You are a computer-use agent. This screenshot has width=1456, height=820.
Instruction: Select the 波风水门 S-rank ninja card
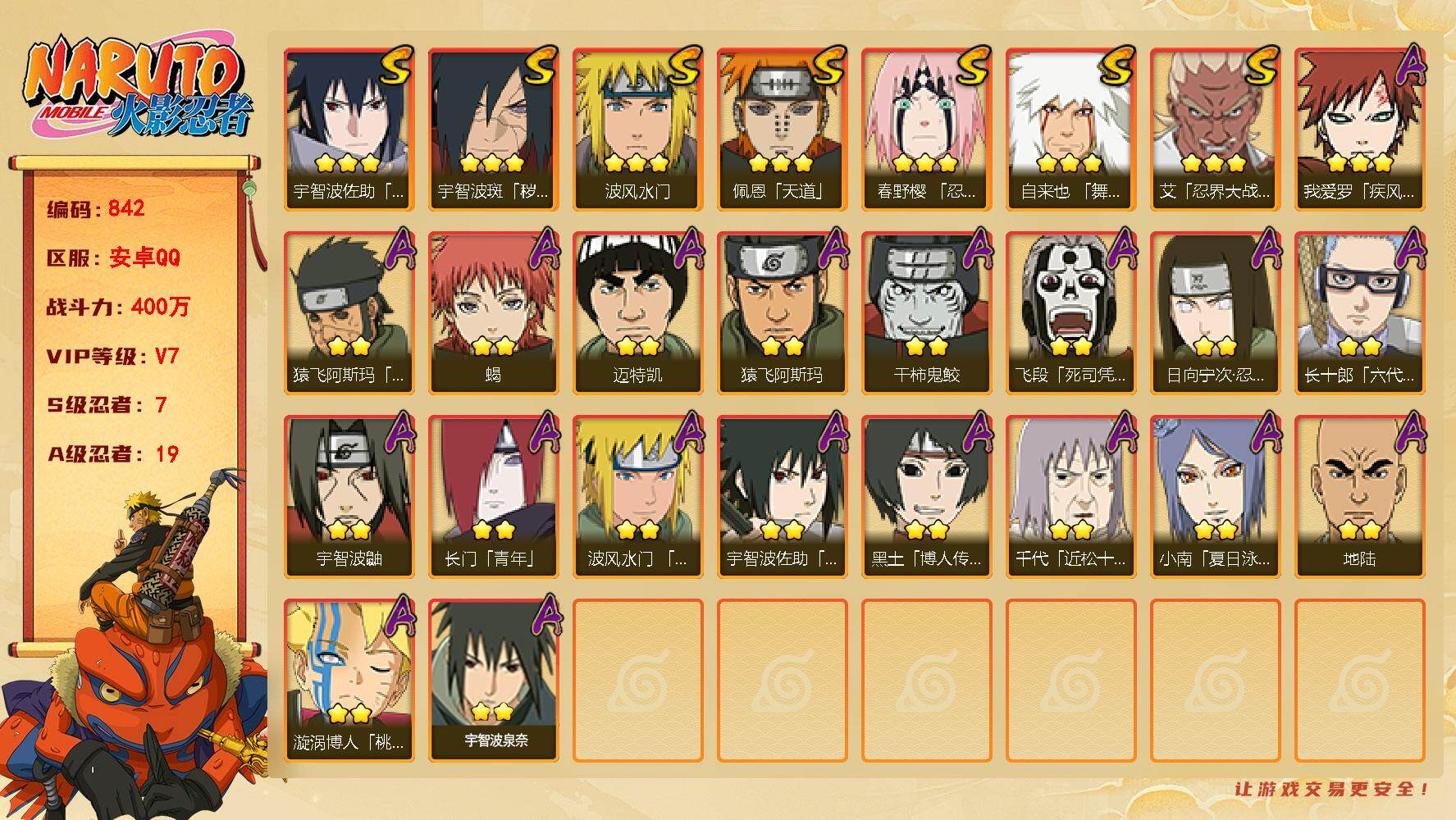[x=637, y=130]
